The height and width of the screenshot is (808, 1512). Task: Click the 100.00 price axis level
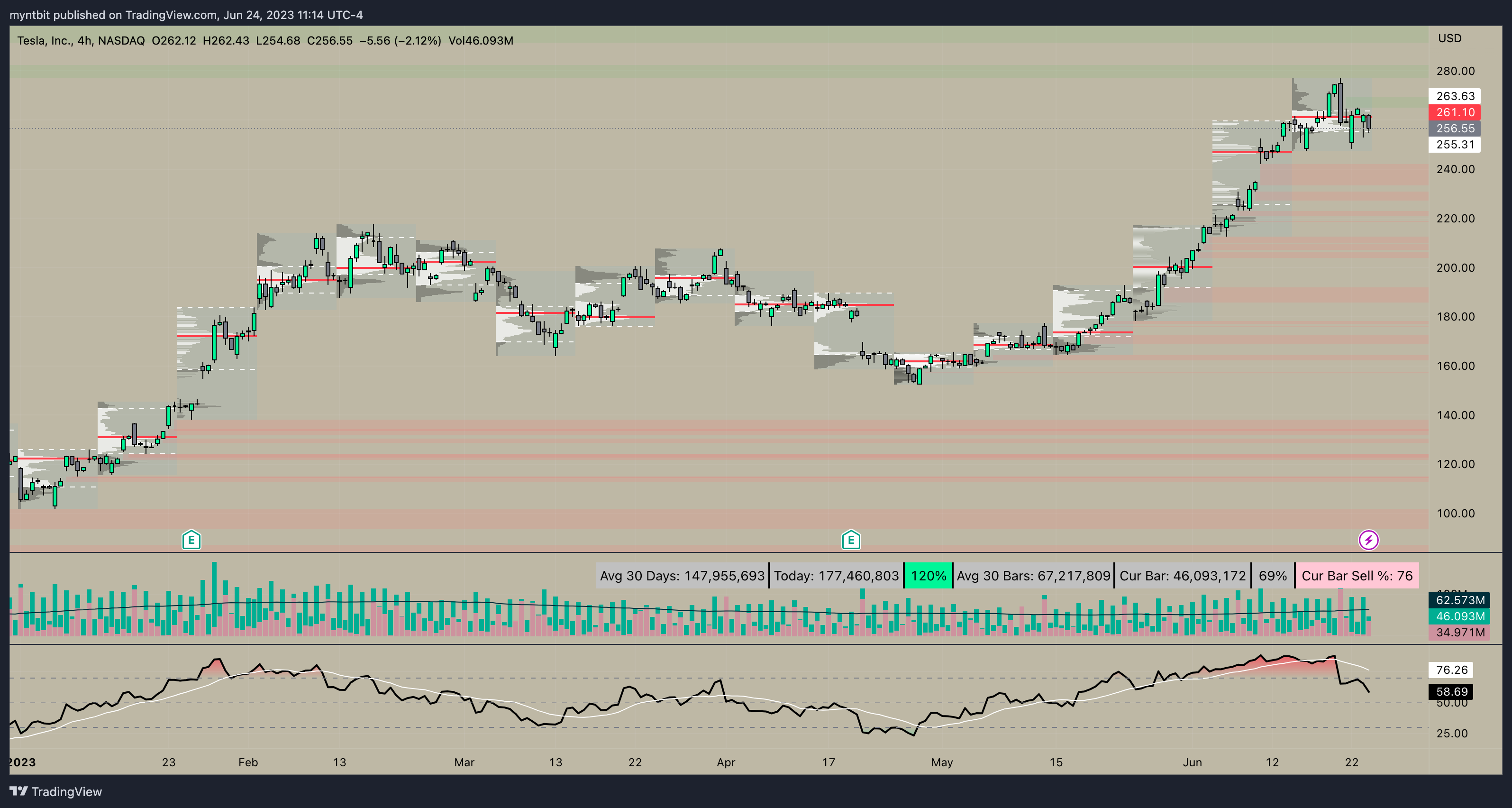pyautogui.click(x=1455, y=513)
